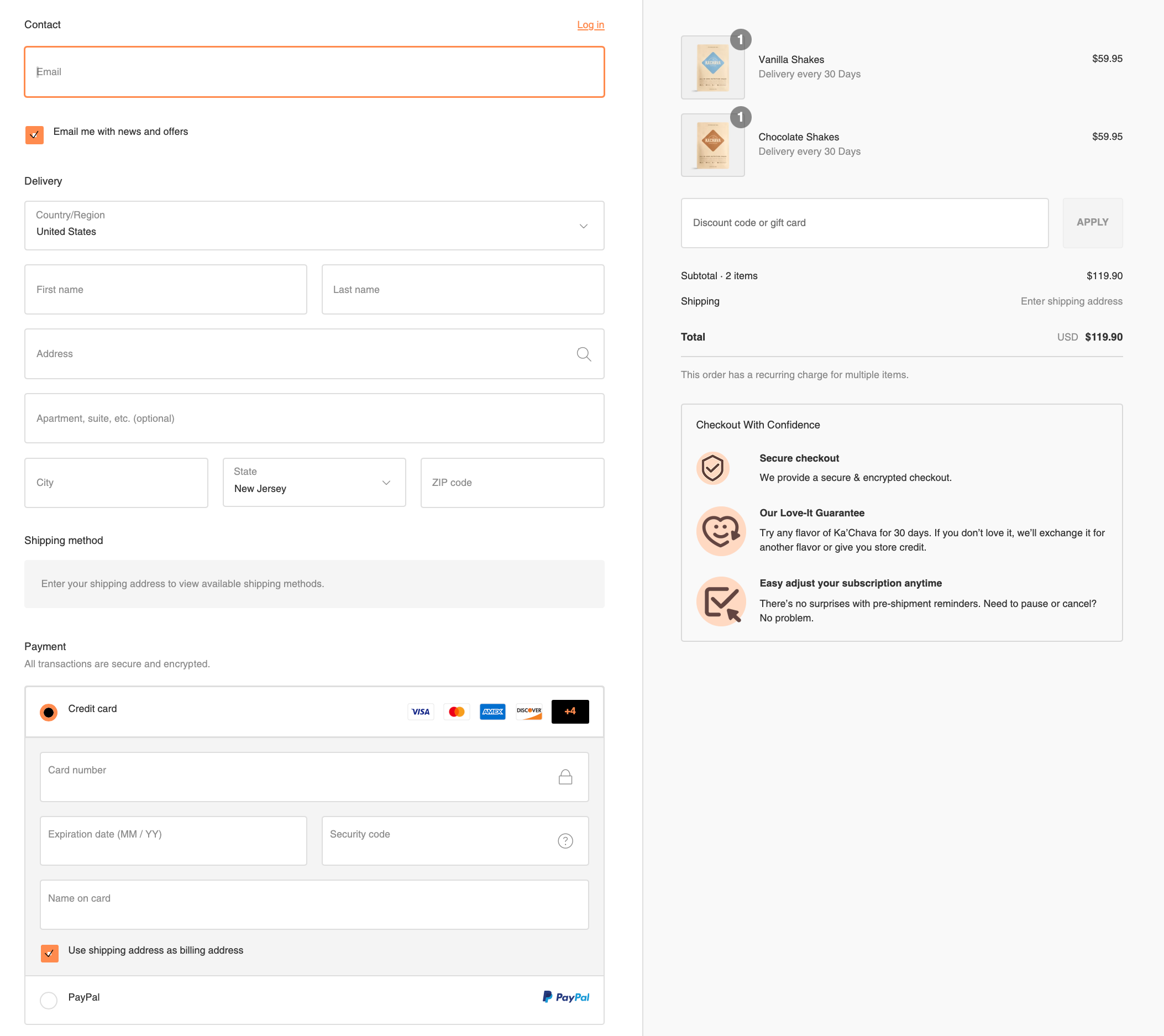Click the APPLY discount button
1164x1036 pixels.
[1092, 223]
